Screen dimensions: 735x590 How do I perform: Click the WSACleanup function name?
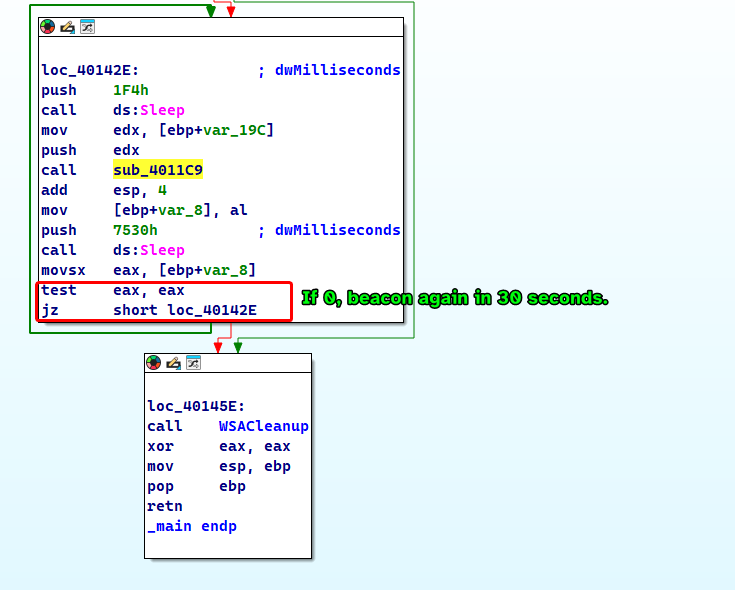pos(263,426)
